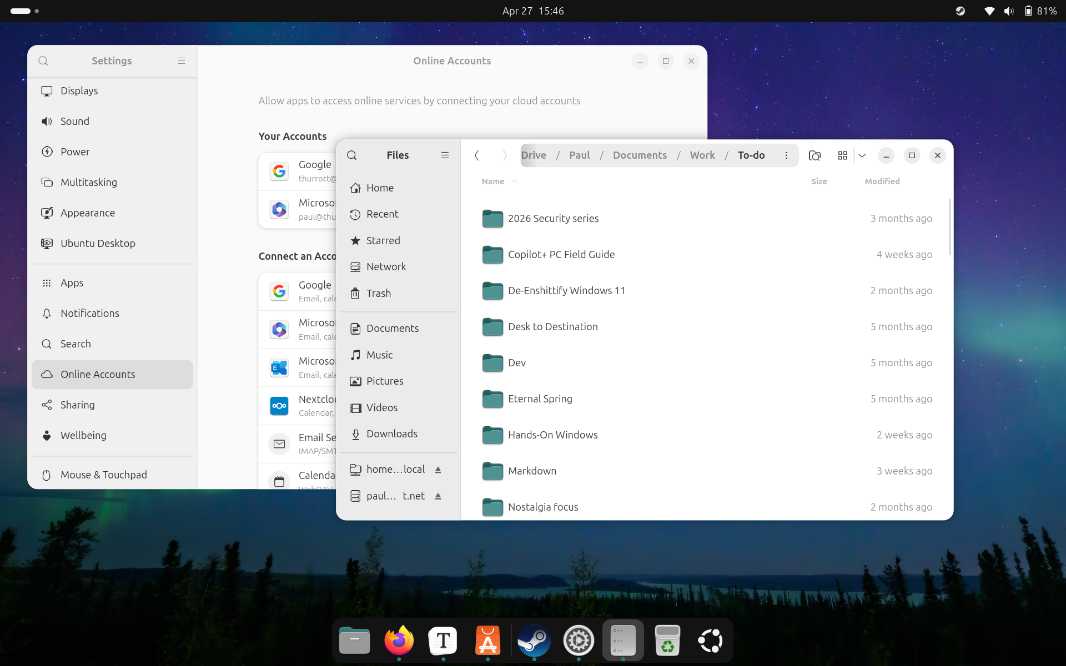Image resolution: width=1066 pixels, height=666 pixels.
Task: Open Steam from the dock
Action: pyautogui.click(x=533, y=640)
